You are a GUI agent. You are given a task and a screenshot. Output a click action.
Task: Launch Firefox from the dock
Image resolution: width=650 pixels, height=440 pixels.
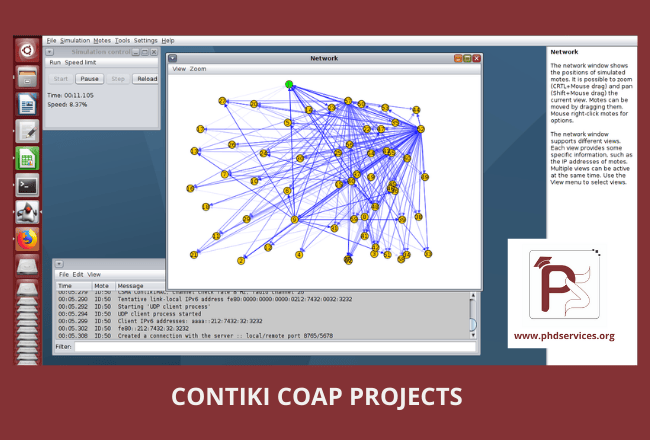[27, 239]
